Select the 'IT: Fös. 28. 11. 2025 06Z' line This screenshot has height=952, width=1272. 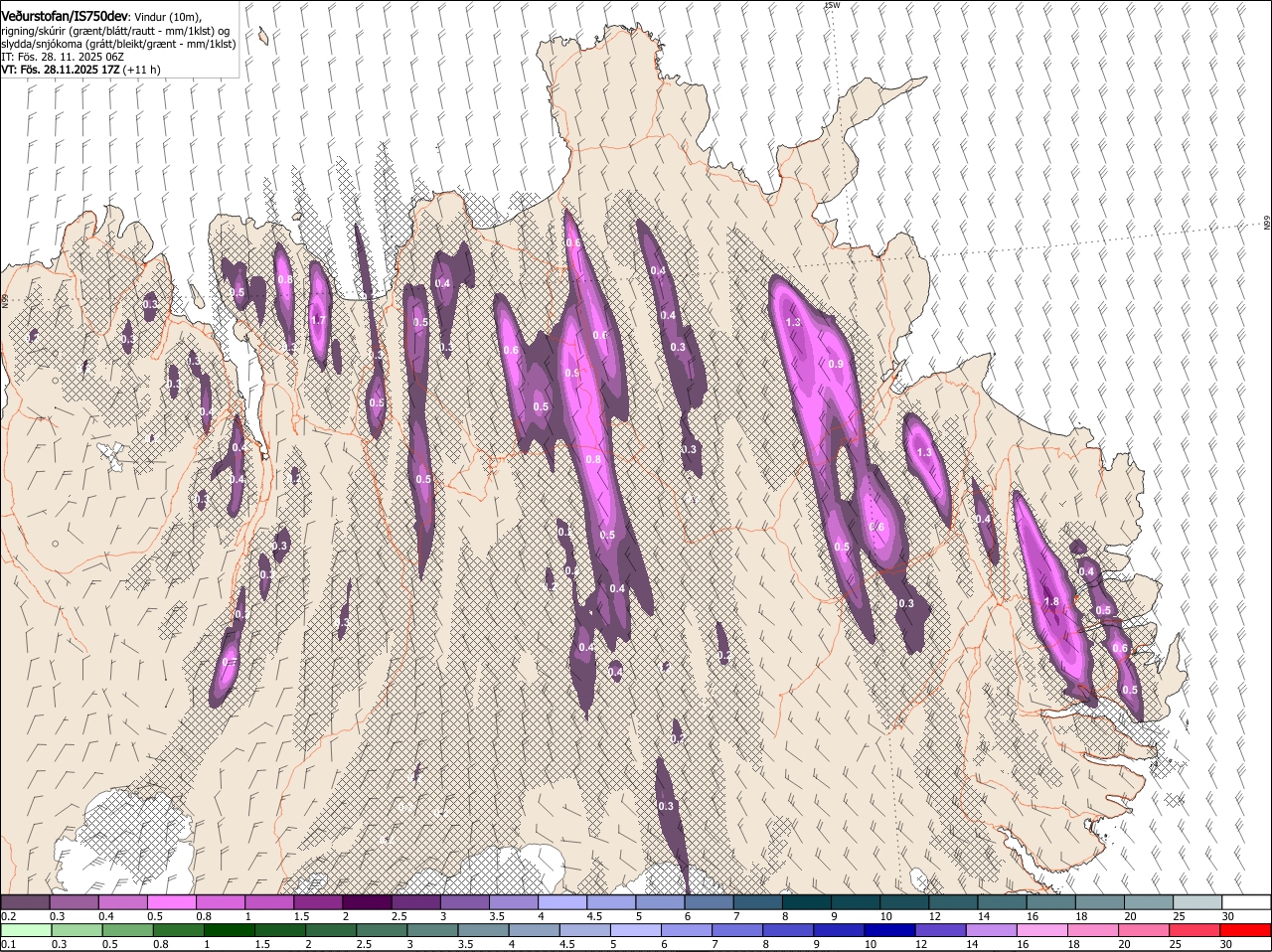(x=63, y=57)
